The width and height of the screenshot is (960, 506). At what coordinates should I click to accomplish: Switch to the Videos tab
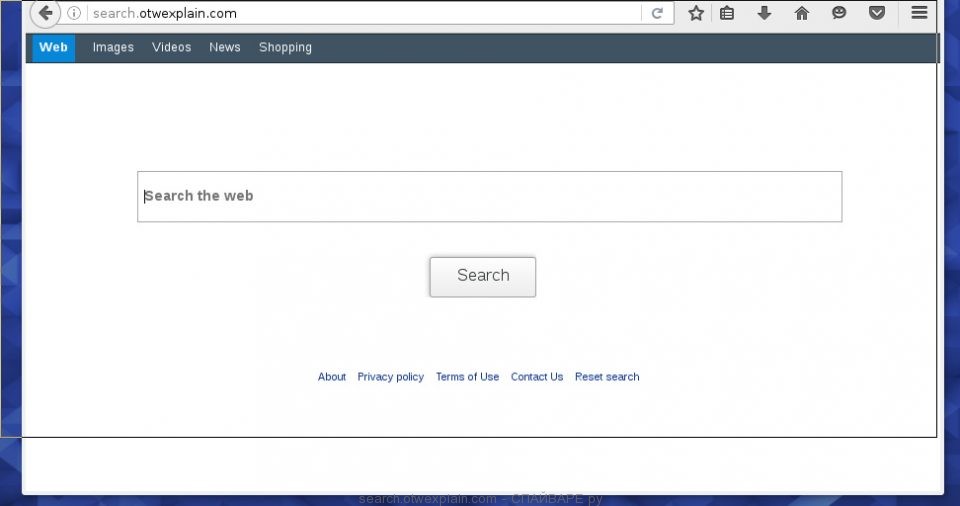click(171, 47)
